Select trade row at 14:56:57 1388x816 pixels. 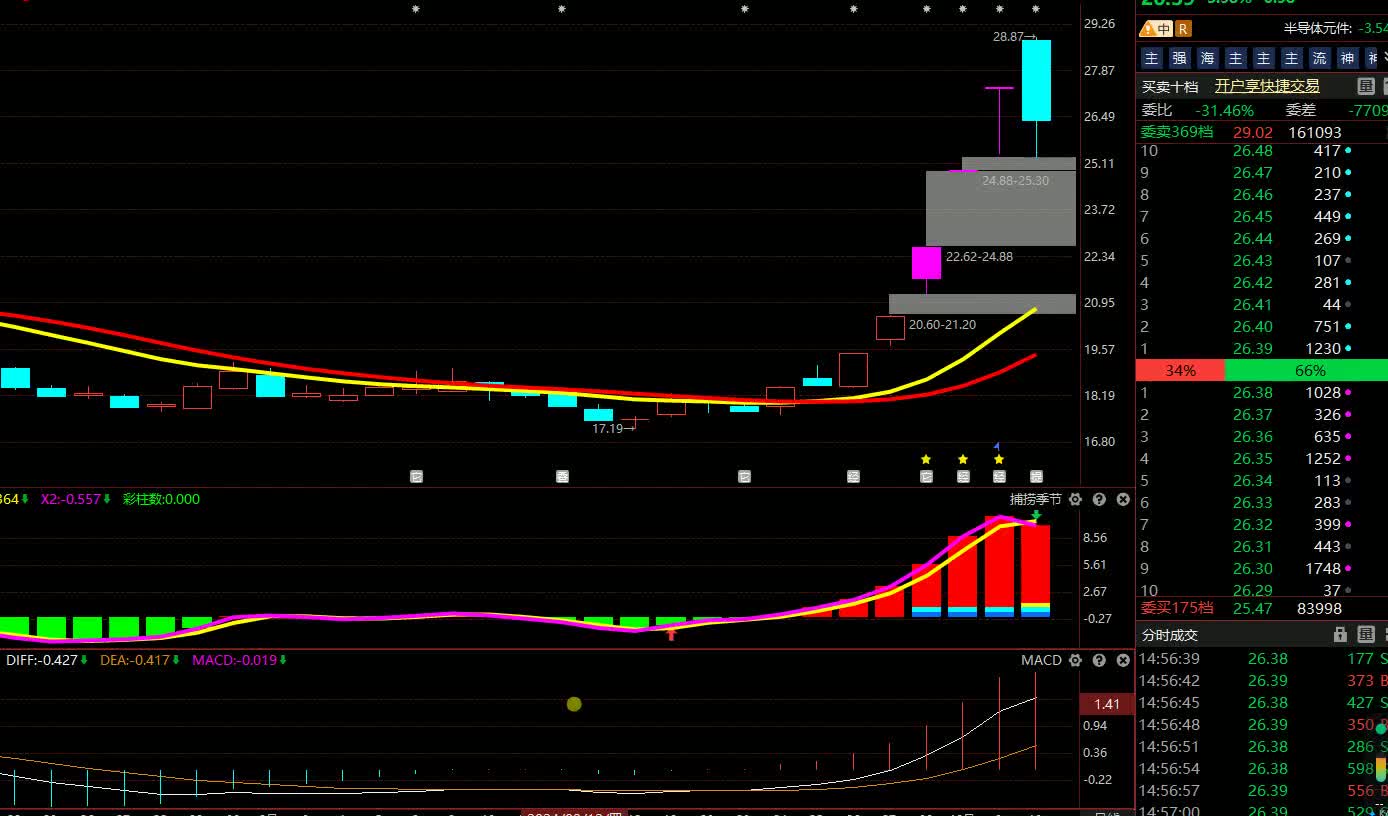(x=1262, y=790)
